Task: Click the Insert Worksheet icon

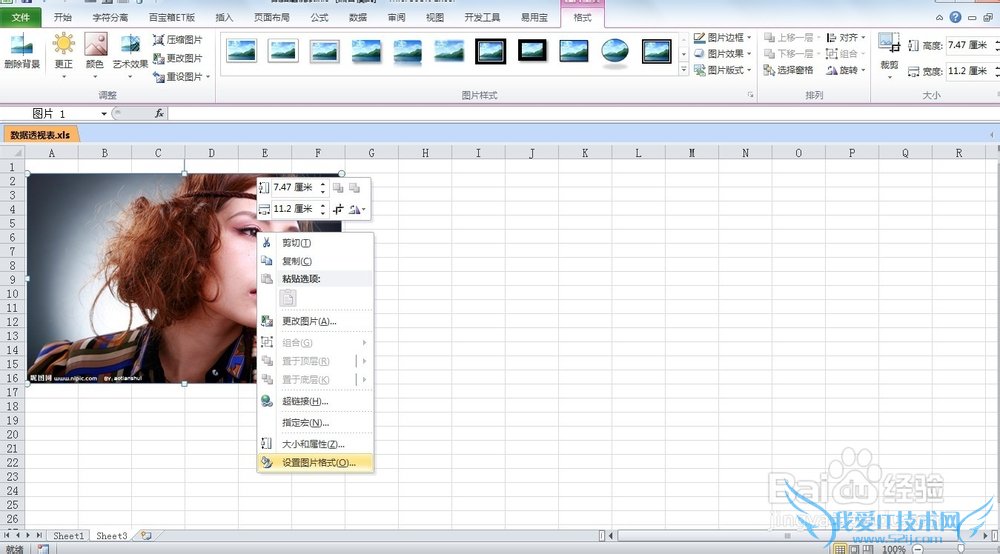Action: 146,536
